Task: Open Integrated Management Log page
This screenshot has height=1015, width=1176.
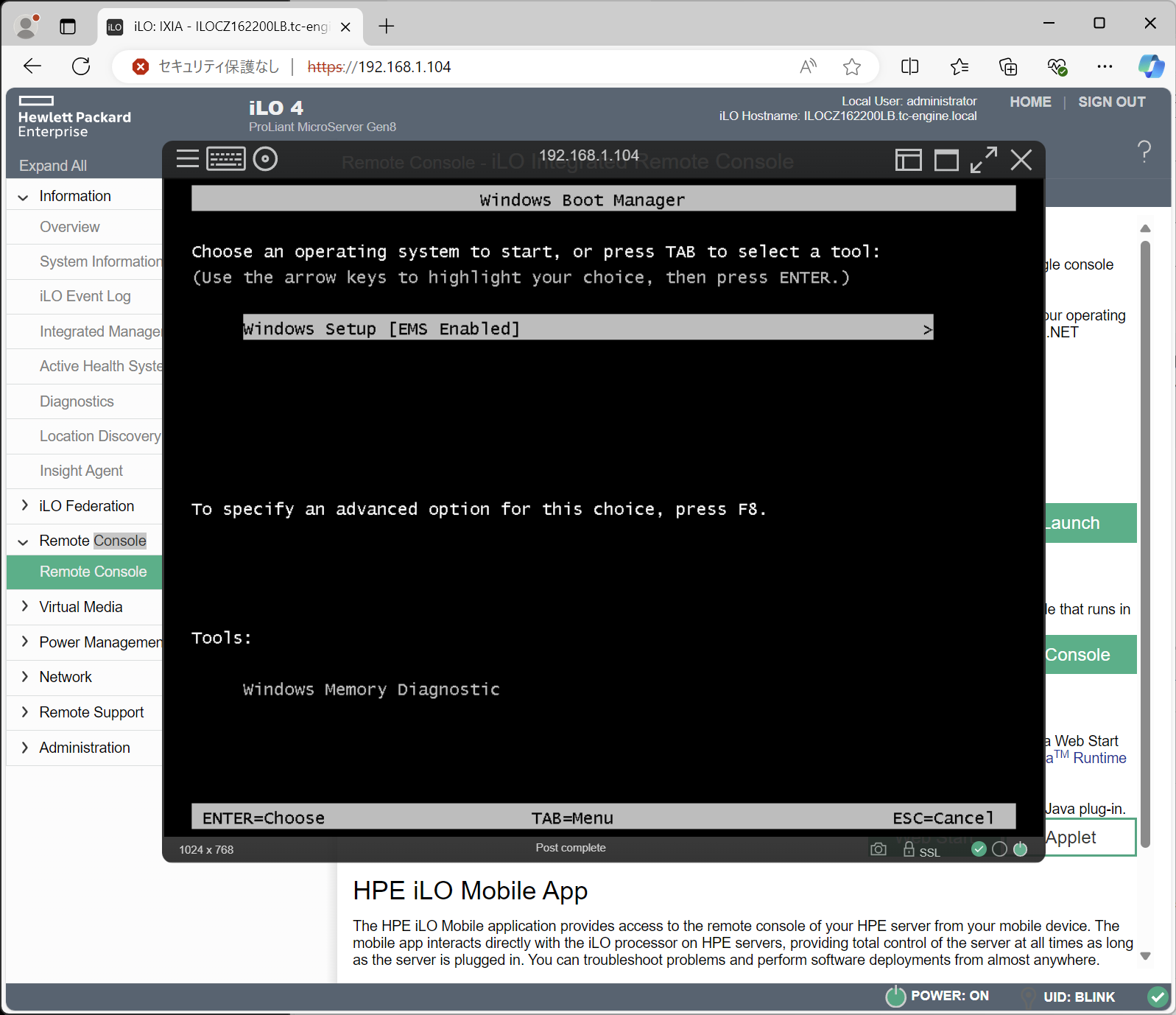Action: [x=101, y=331]
